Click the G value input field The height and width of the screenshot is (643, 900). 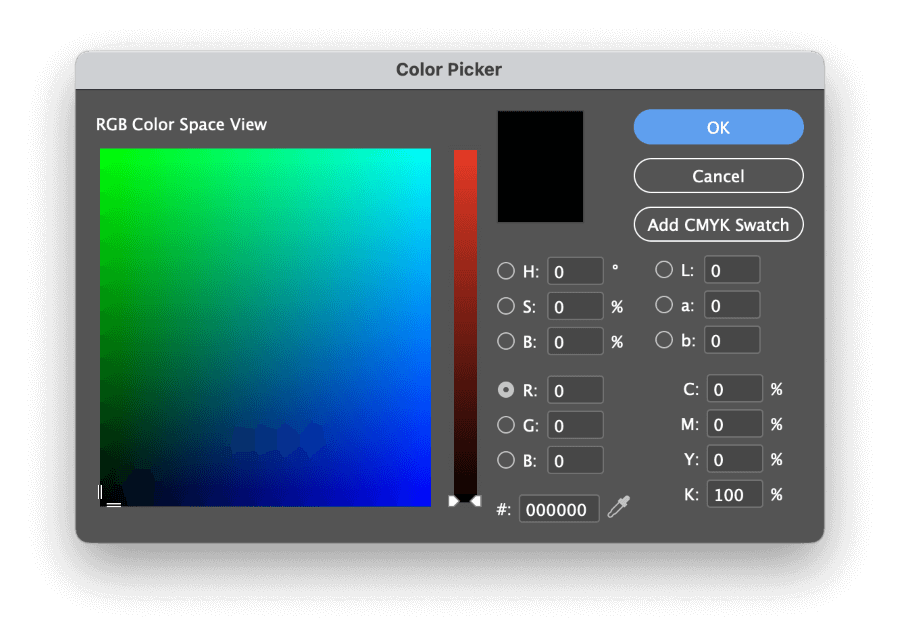tap(575, 425)
